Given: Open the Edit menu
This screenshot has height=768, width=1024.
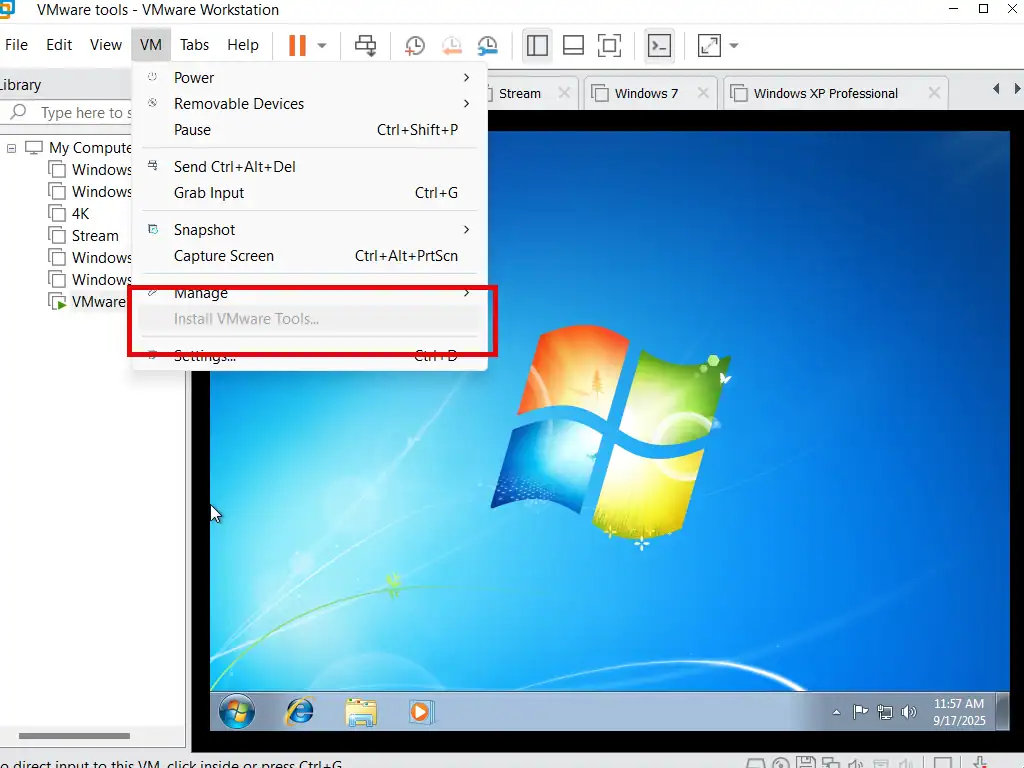Looking at the screenshot, I should (59, 44).
